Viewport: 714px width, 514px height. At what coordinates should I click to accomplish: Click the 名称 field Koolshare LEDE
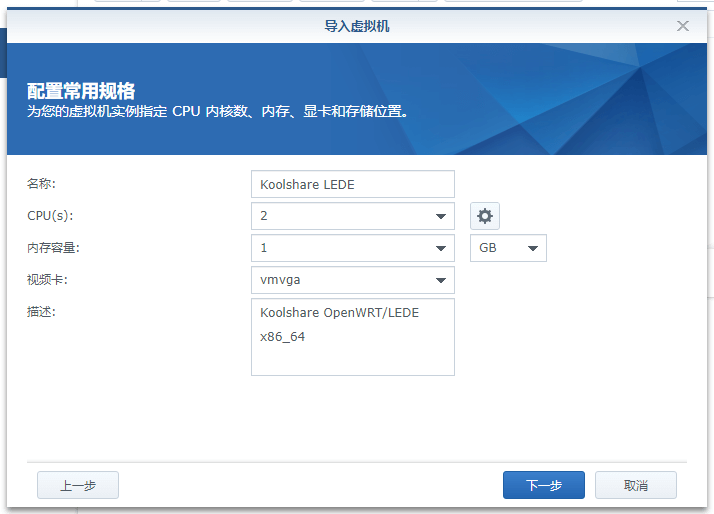tap(352, 184)
